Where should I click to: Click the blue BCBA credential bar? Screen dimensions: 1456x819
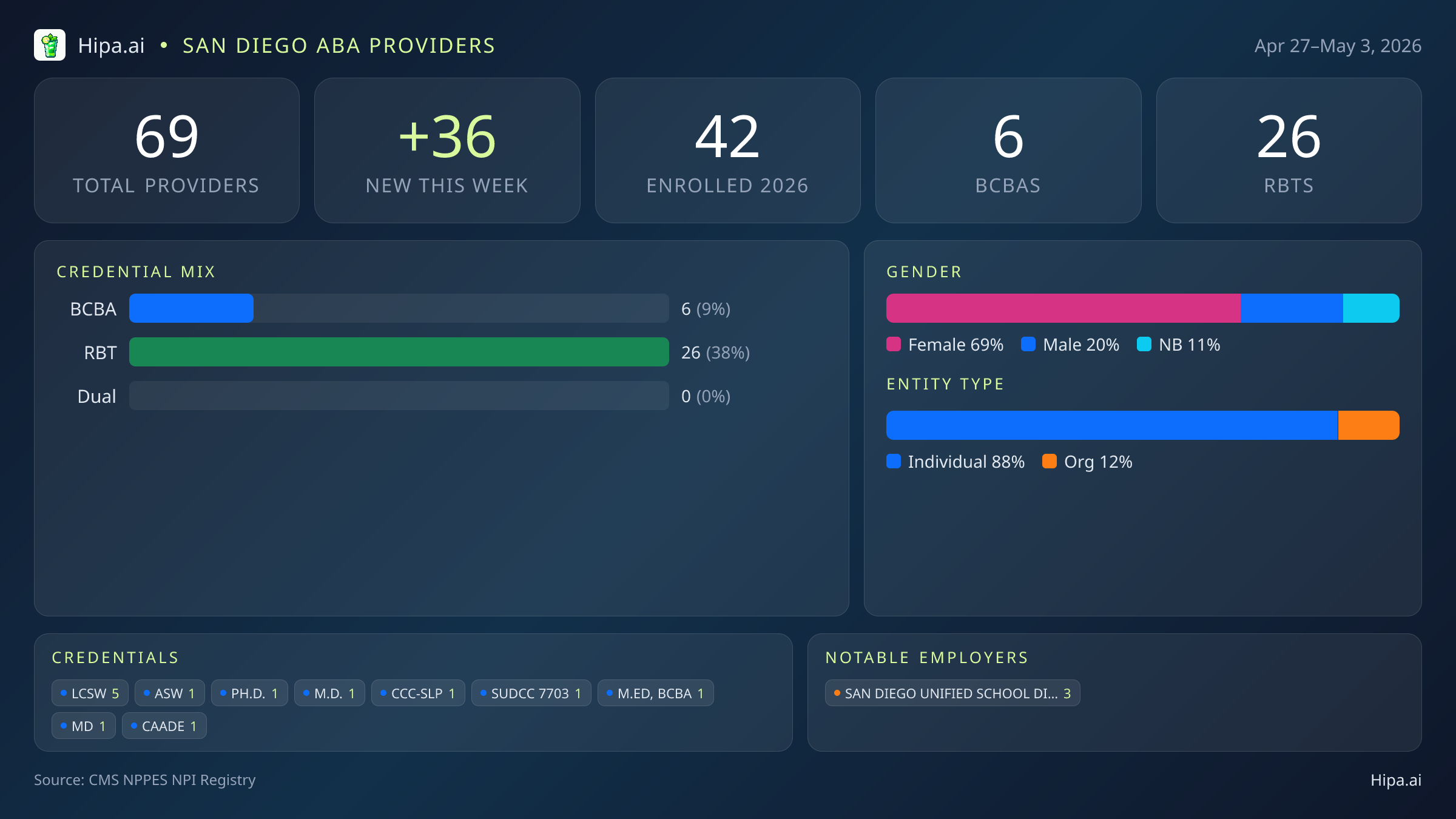[x=191, y=308]
